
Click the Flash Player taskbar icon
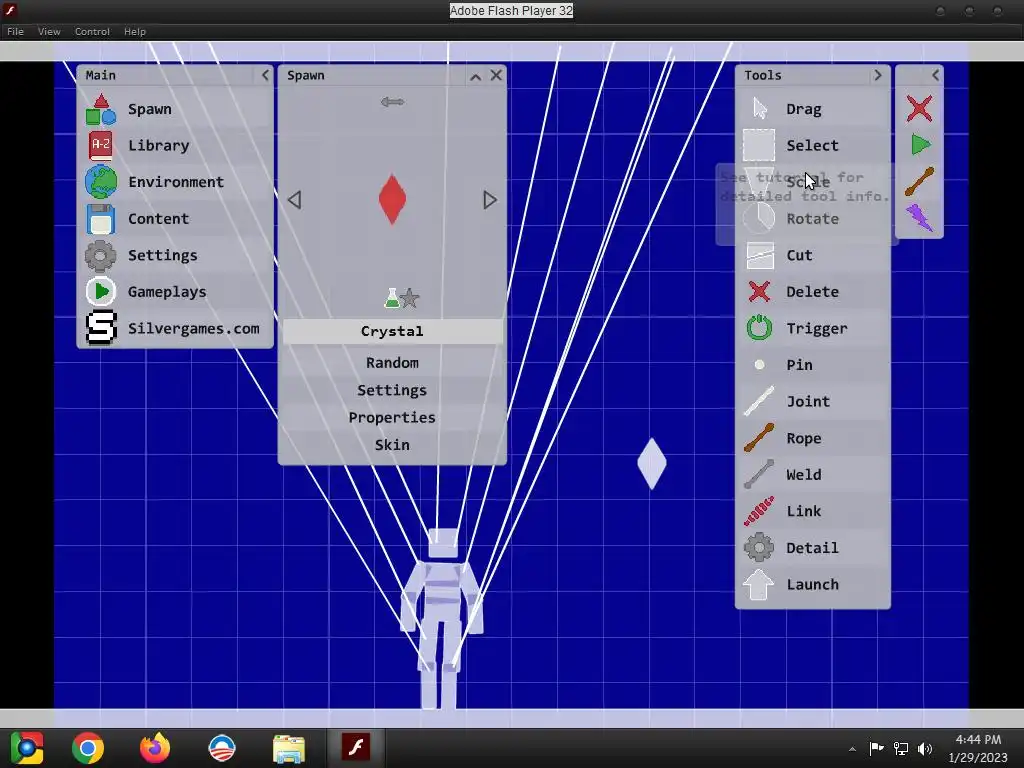click(356, 747)
